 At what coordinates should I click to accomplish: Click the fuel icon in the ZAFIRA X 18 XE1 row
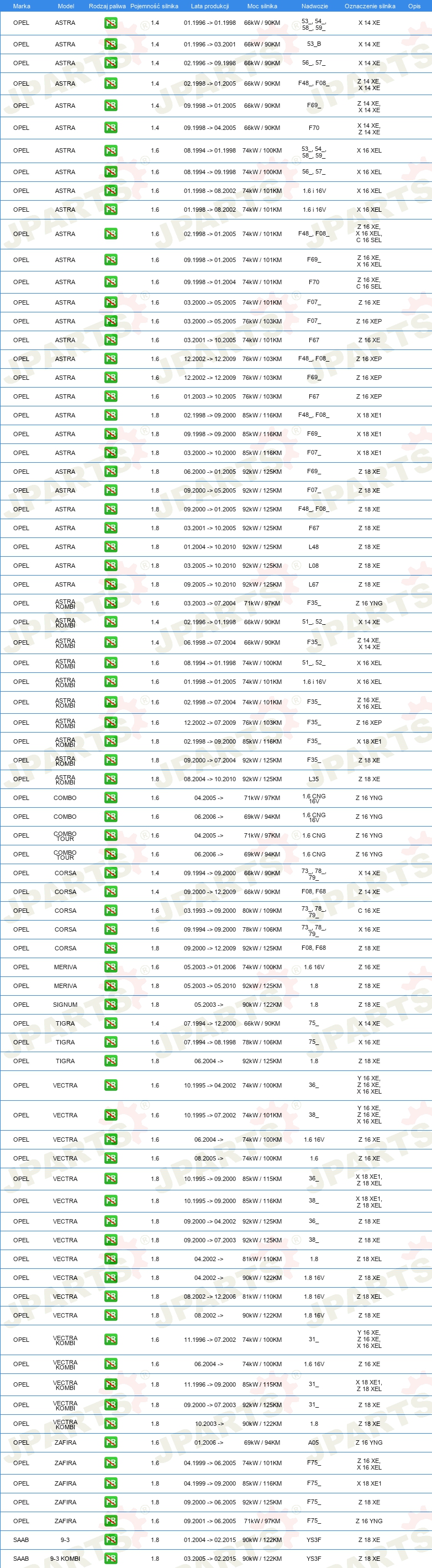[x=110, y=1483]
